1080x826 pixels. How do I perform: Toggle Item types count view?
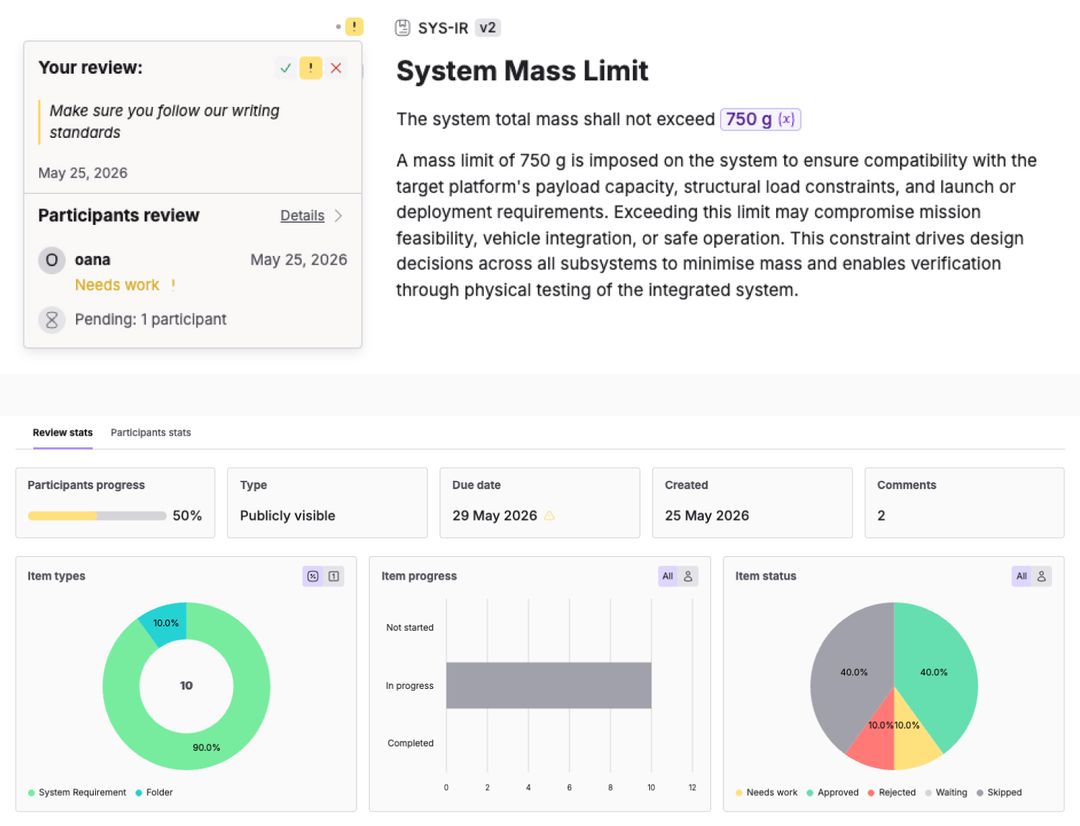pyautogui.click(x=333, y=576)
